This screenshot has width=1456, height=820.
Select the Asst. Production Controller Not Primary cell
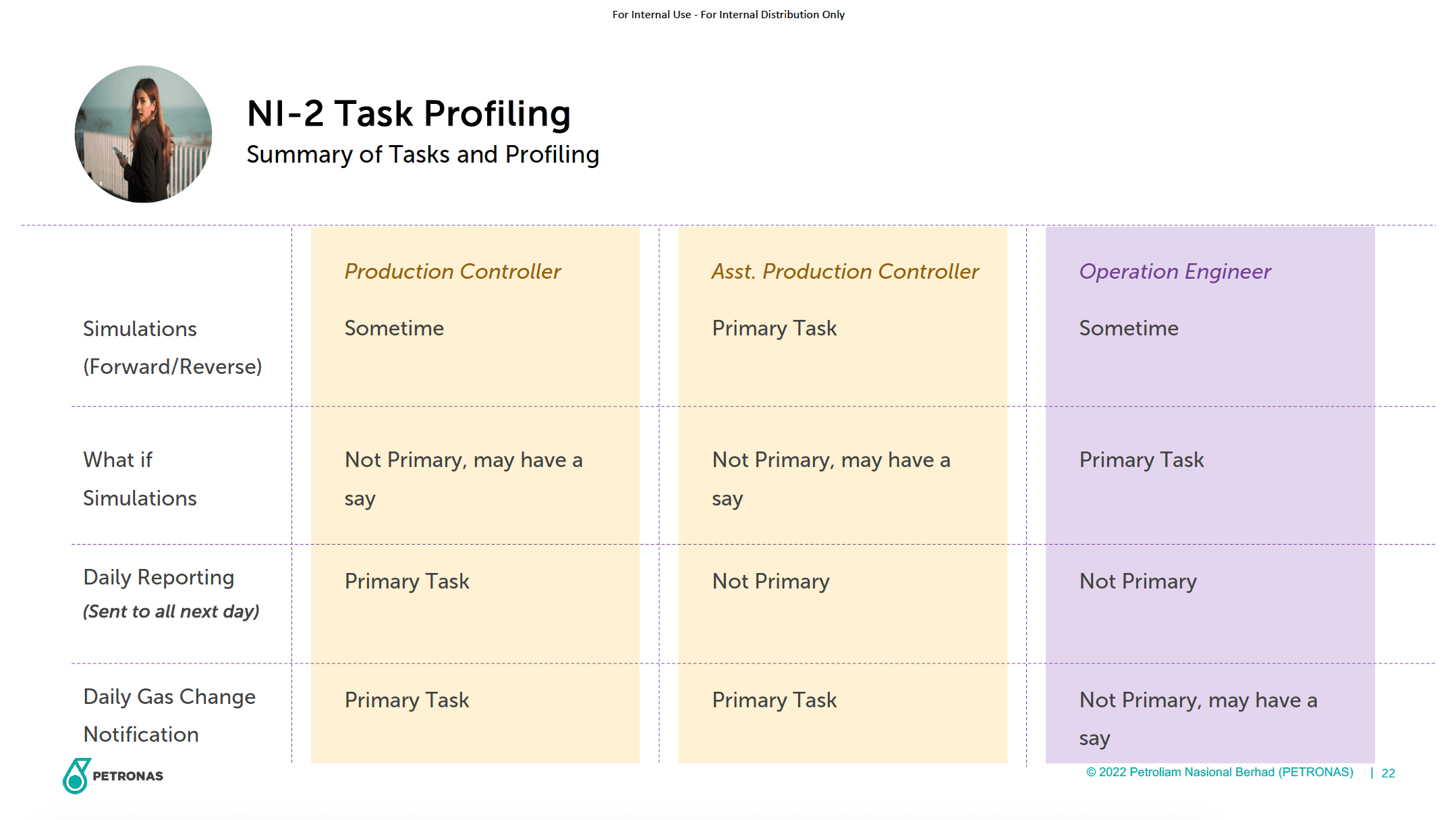[771, 581]
